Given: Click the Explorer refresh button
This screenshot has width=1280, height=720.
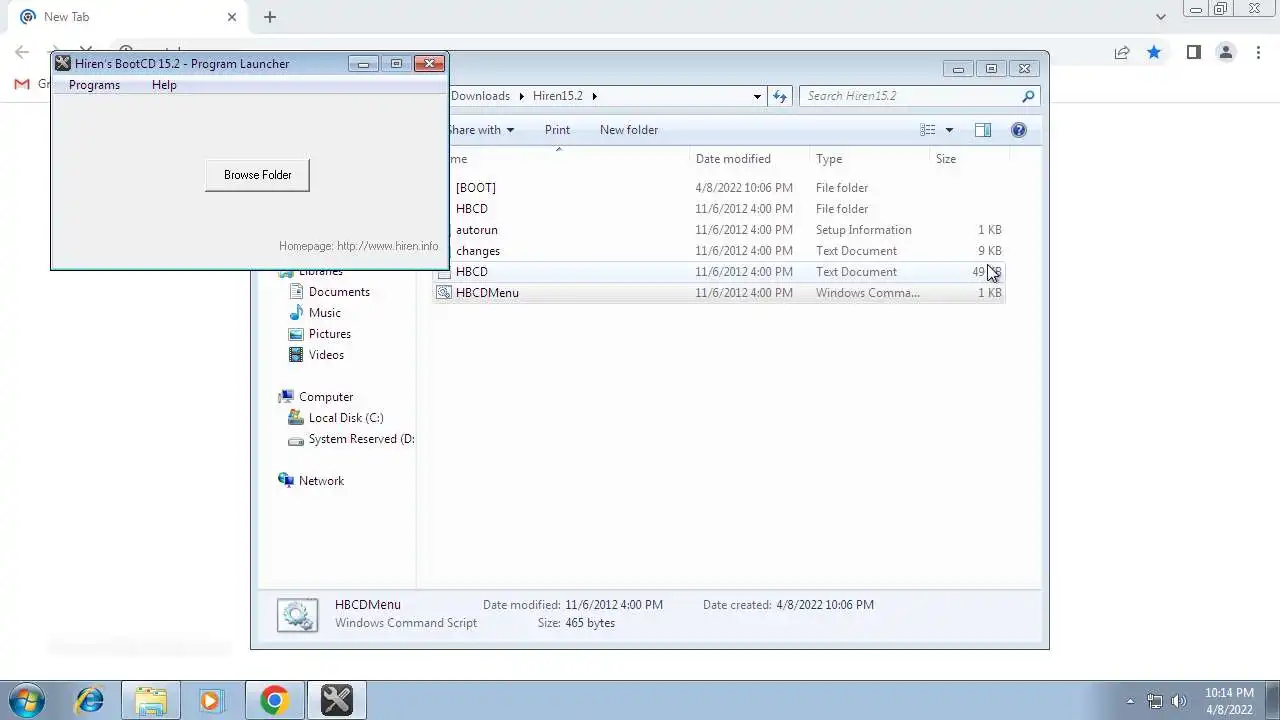Looking at the screenshot, I should [x=780, y=96].
